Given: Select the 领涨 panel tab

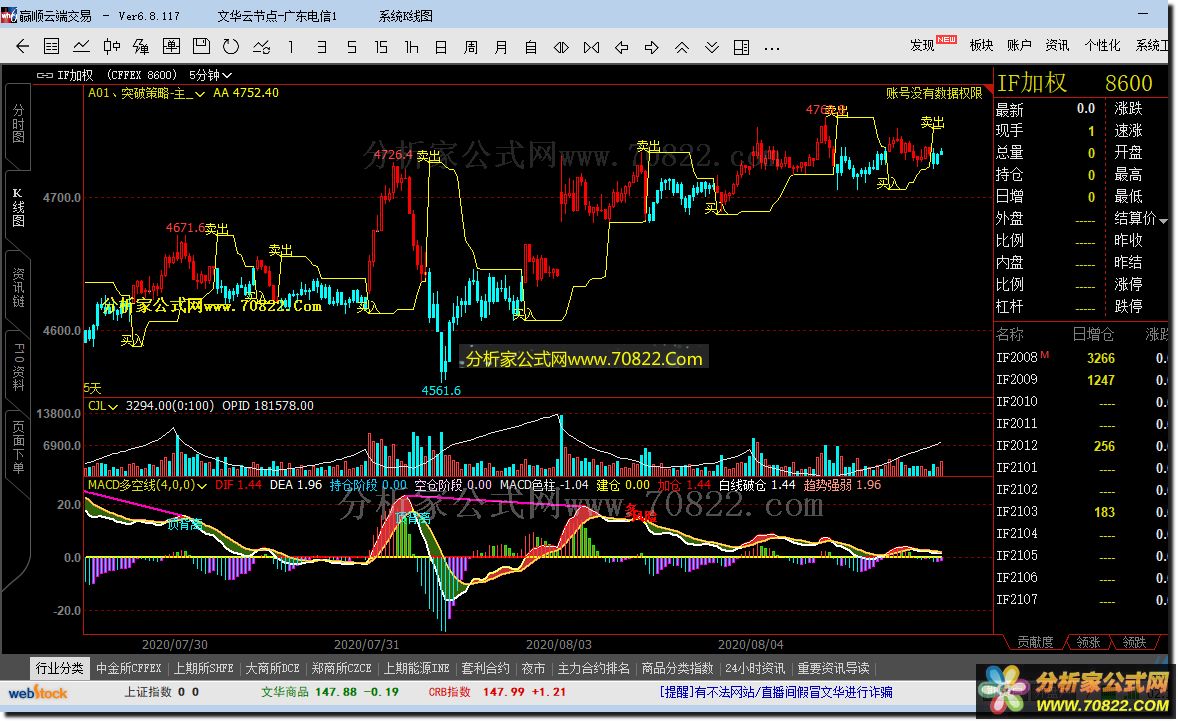Looking at the screenshot, I should click(1088, 642).
